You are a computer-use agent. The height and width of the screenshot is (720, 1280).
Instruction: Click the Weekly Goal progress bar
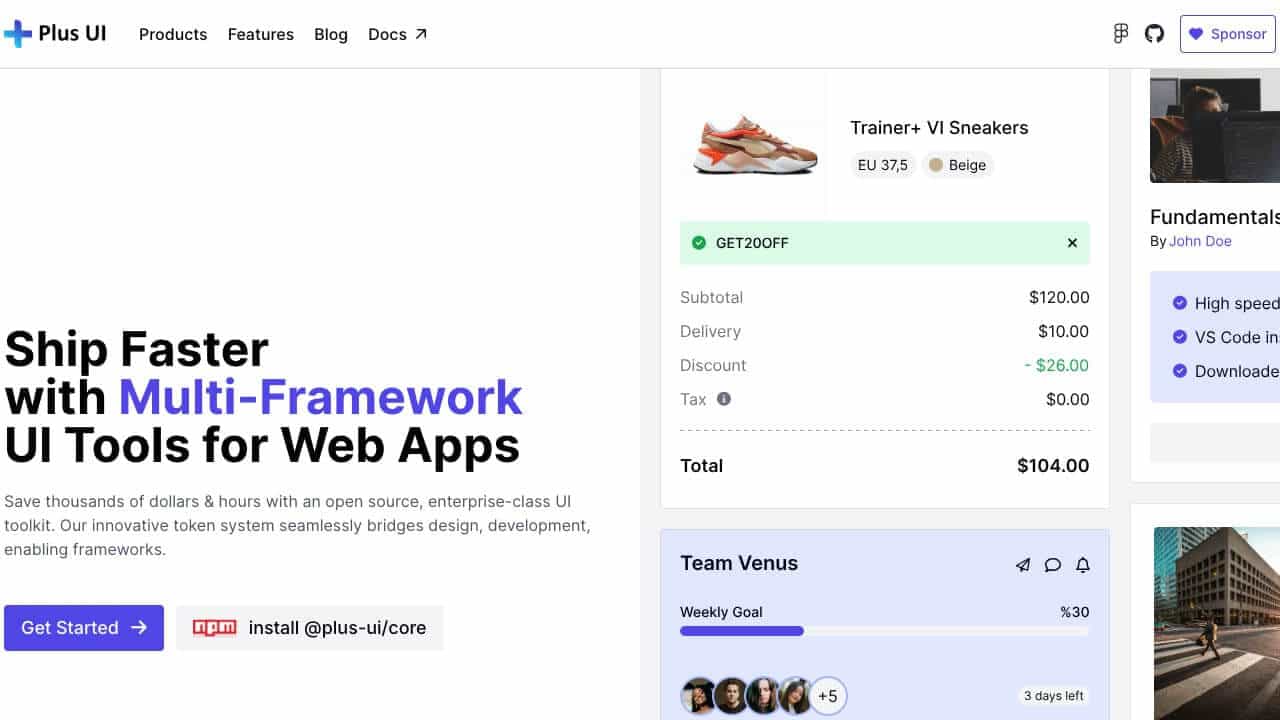coord(885,631)
